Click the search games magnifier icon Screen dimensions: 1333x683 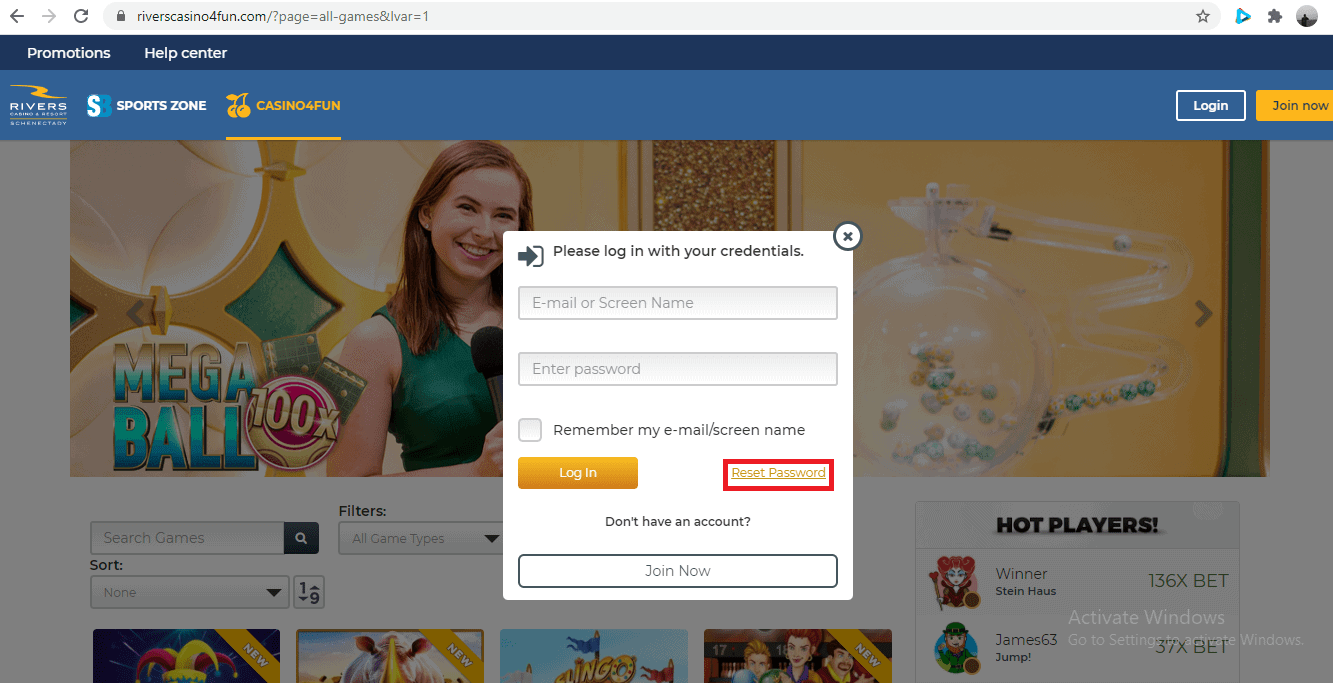point(301,538)
